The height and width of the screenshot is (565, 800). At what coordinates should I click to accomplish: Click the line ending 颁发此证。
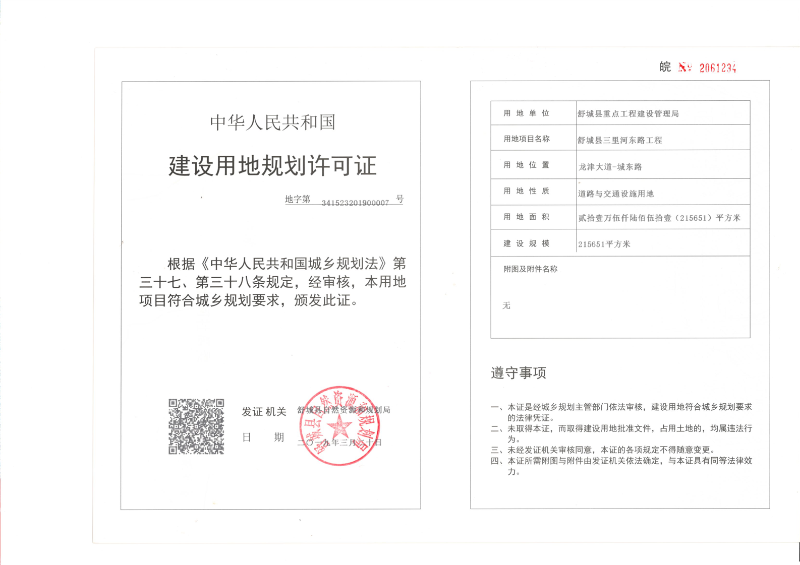pyautogui.click(x=249, y=300)
